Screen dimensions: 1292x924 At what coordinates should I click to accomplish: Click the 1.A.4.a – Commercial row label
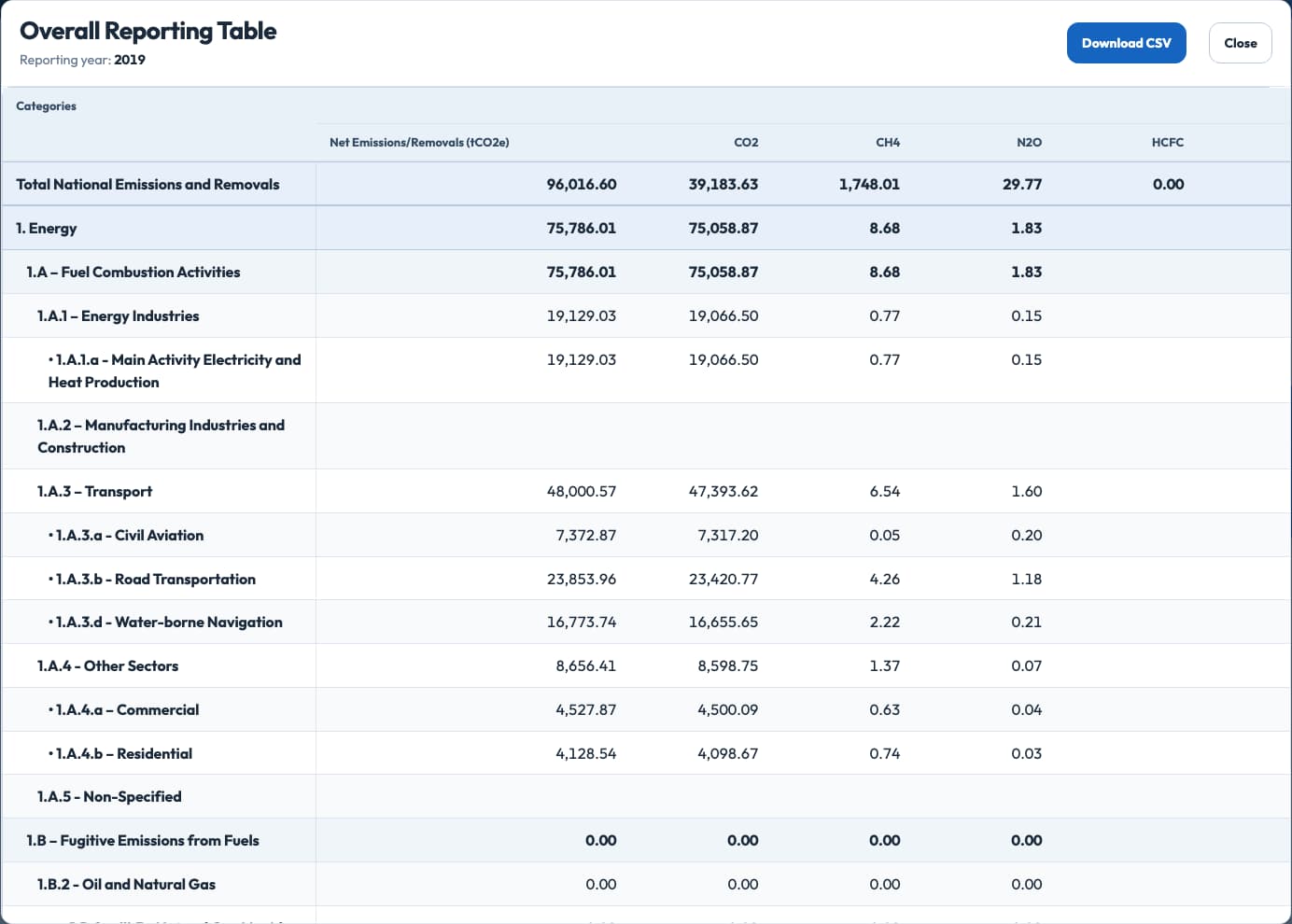(124, 709)
